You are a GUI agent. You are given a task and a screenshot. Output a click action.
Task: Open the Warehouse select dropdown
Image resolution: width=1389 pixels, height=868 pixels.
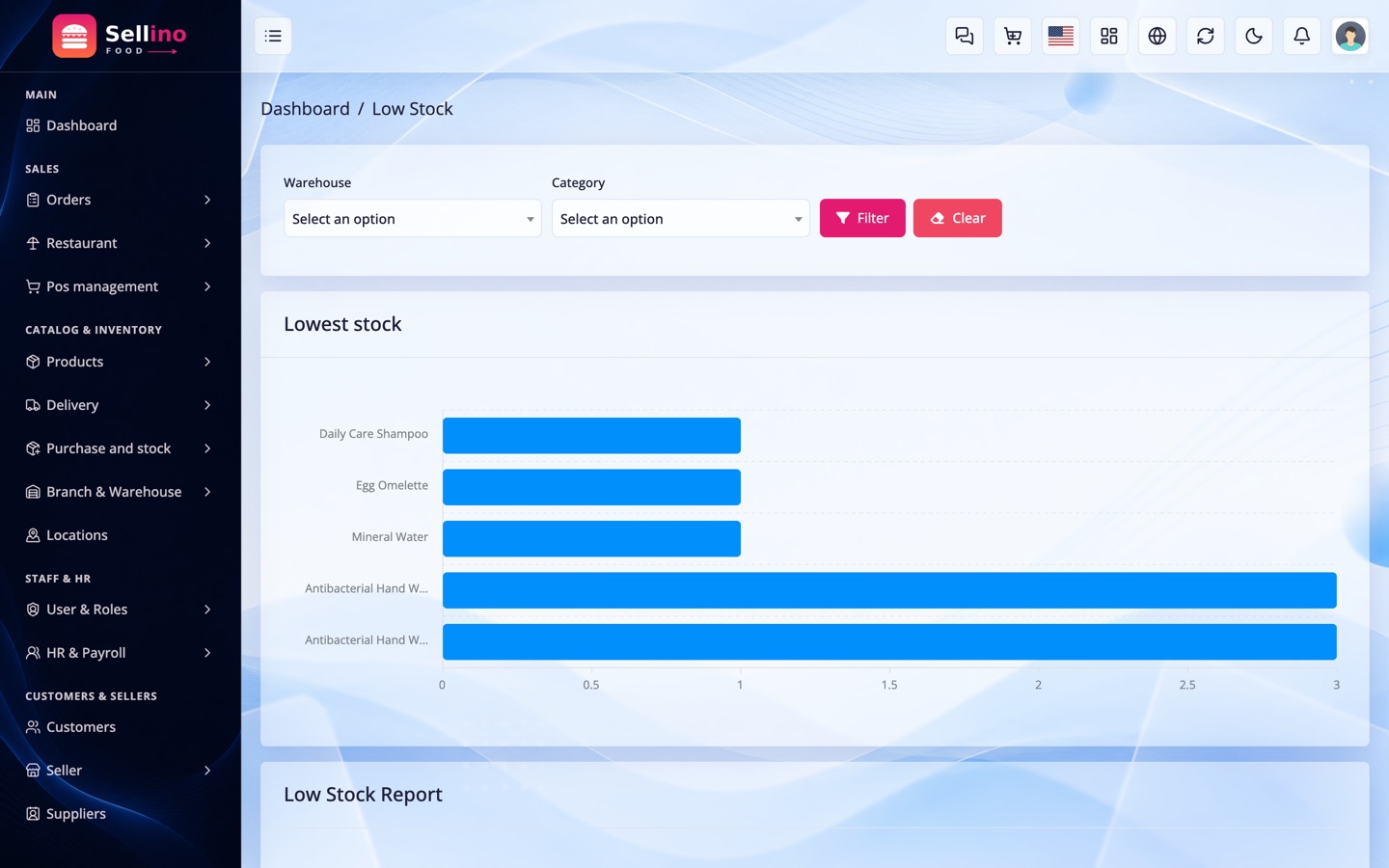pos(413,219)
